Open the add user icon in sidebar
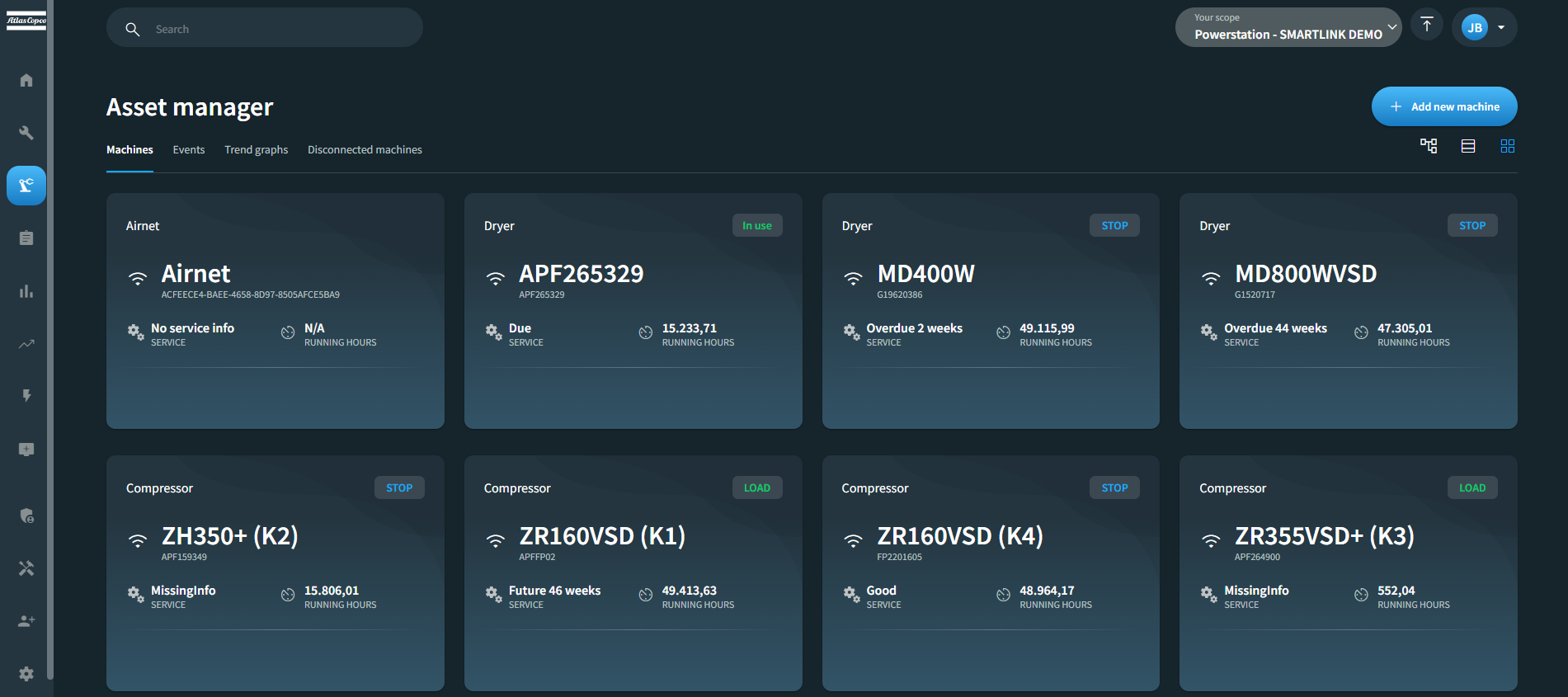The image size is (1568, 697). (x=26, y=620)
